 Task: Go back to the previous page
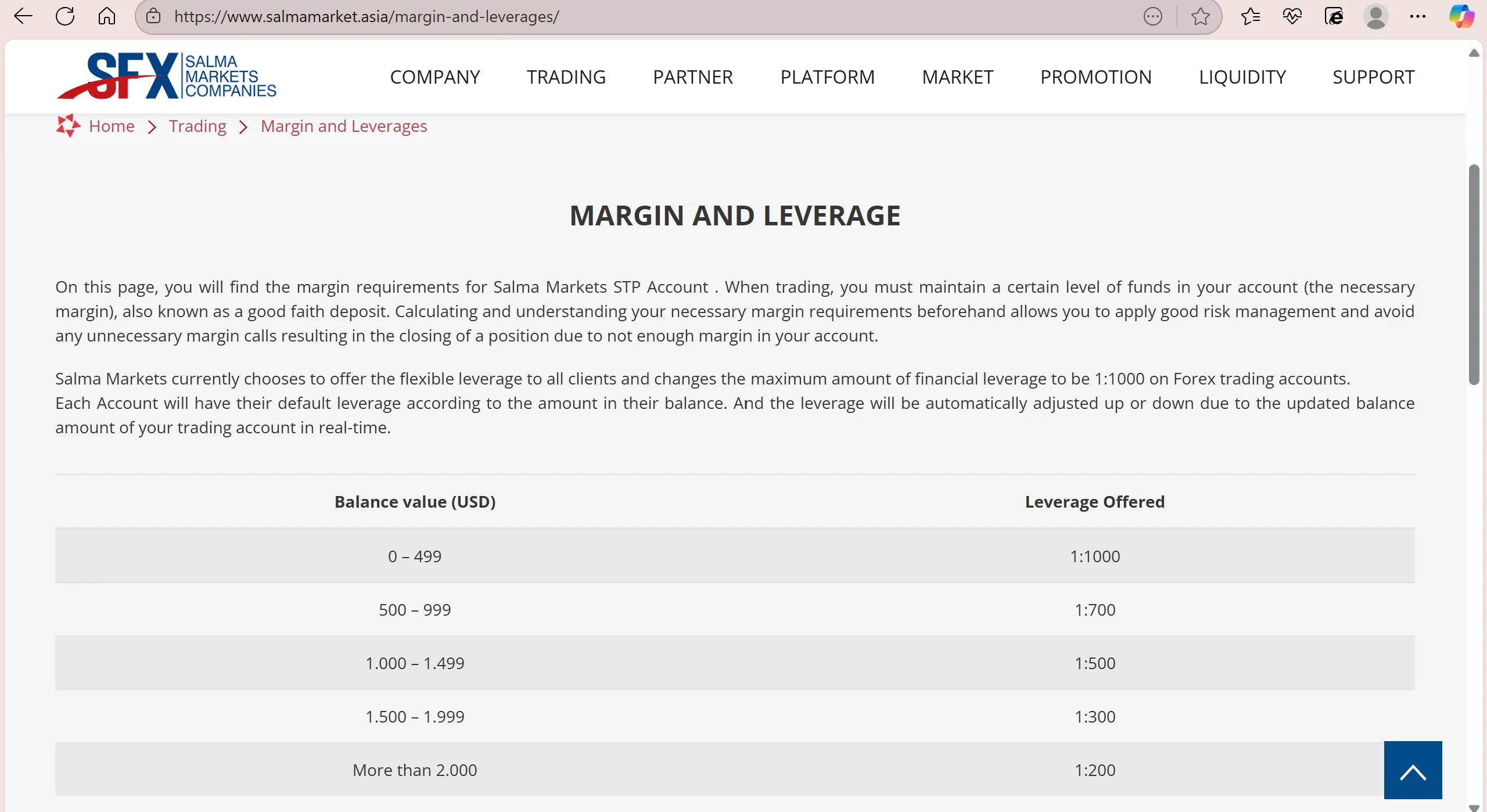pos(23,16)
